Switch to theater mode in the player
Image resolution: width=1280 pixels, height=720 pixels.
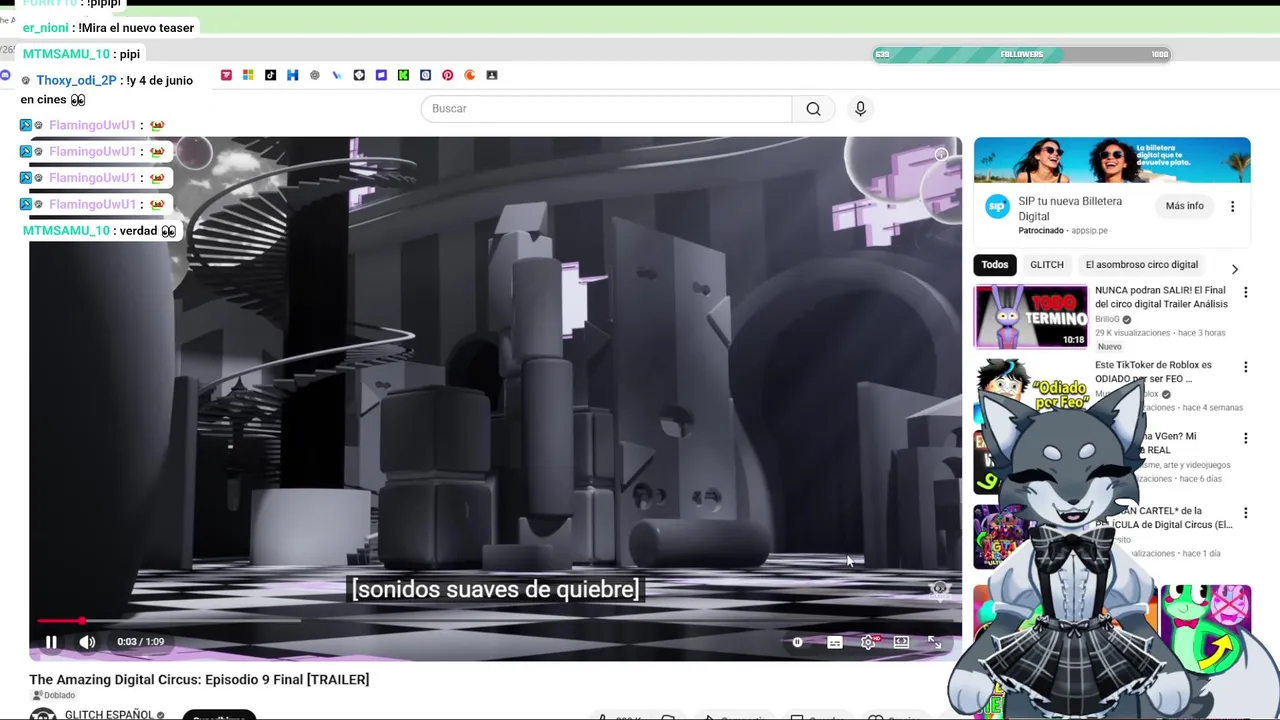pyautogui.click(x=901, y=642)
